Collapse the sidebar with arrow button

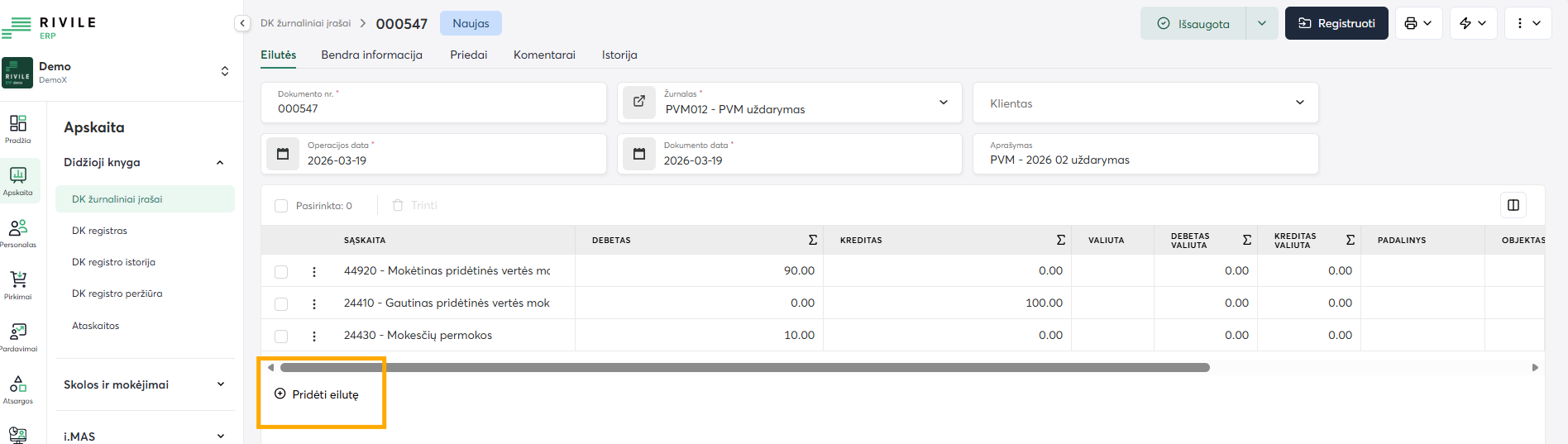pyautogui.click(x=242, y=23)
